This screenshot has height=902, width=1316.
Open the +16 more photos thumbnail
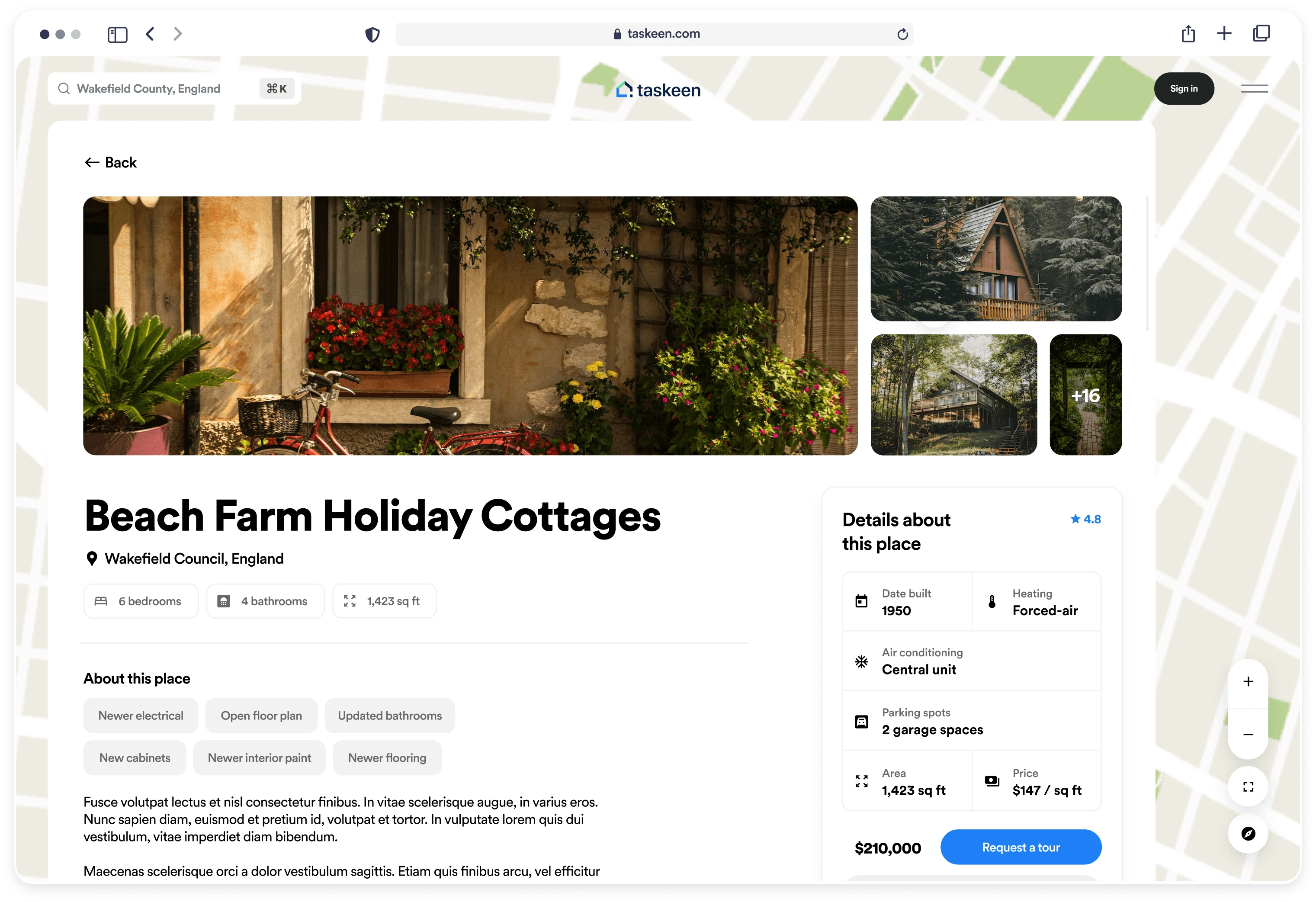tap(1085, 394)
